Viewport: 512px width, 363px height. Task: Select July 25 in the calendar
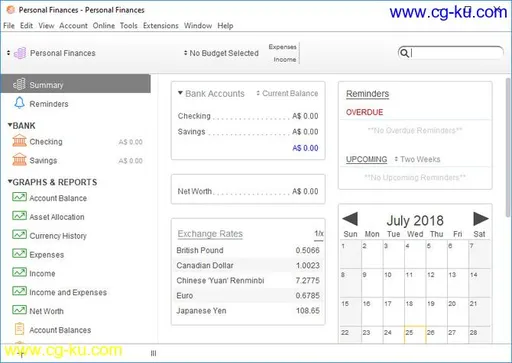(415, 334)
